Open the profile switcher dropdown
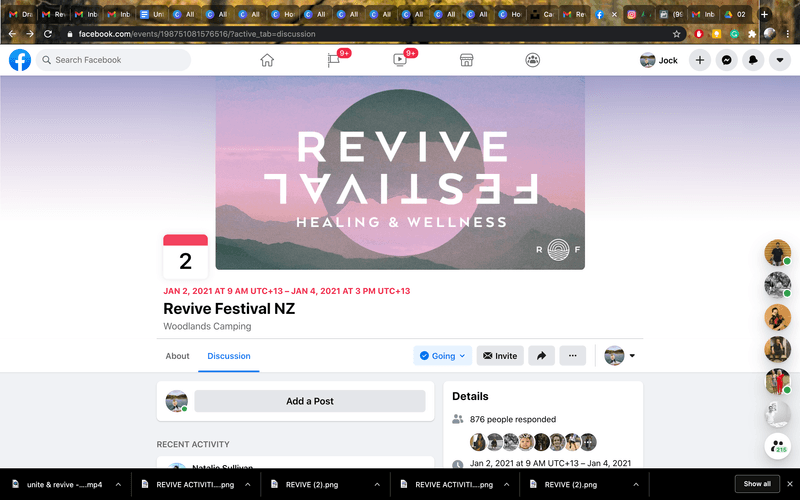This screenshot has width=800, height=500. click(619, 356)
